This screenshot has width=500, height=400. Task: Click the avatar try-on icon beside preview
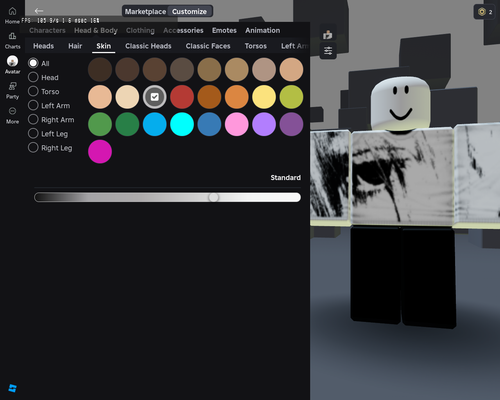click(x=328, y=34)
